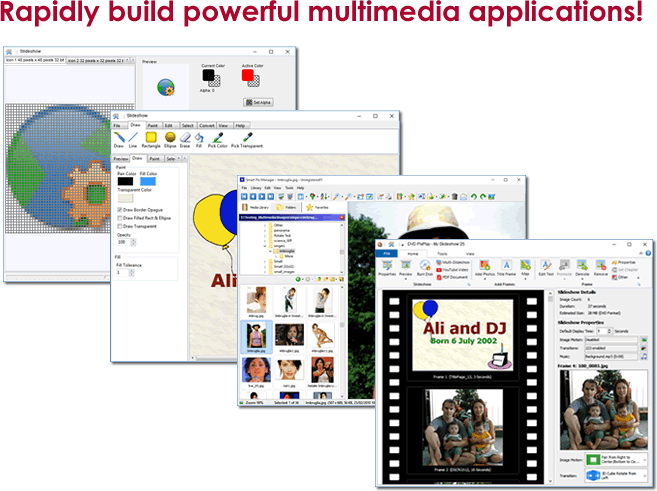Choose the Ellipse drawing tool
The image size is (657, 491).
click(x=170, y=140)
